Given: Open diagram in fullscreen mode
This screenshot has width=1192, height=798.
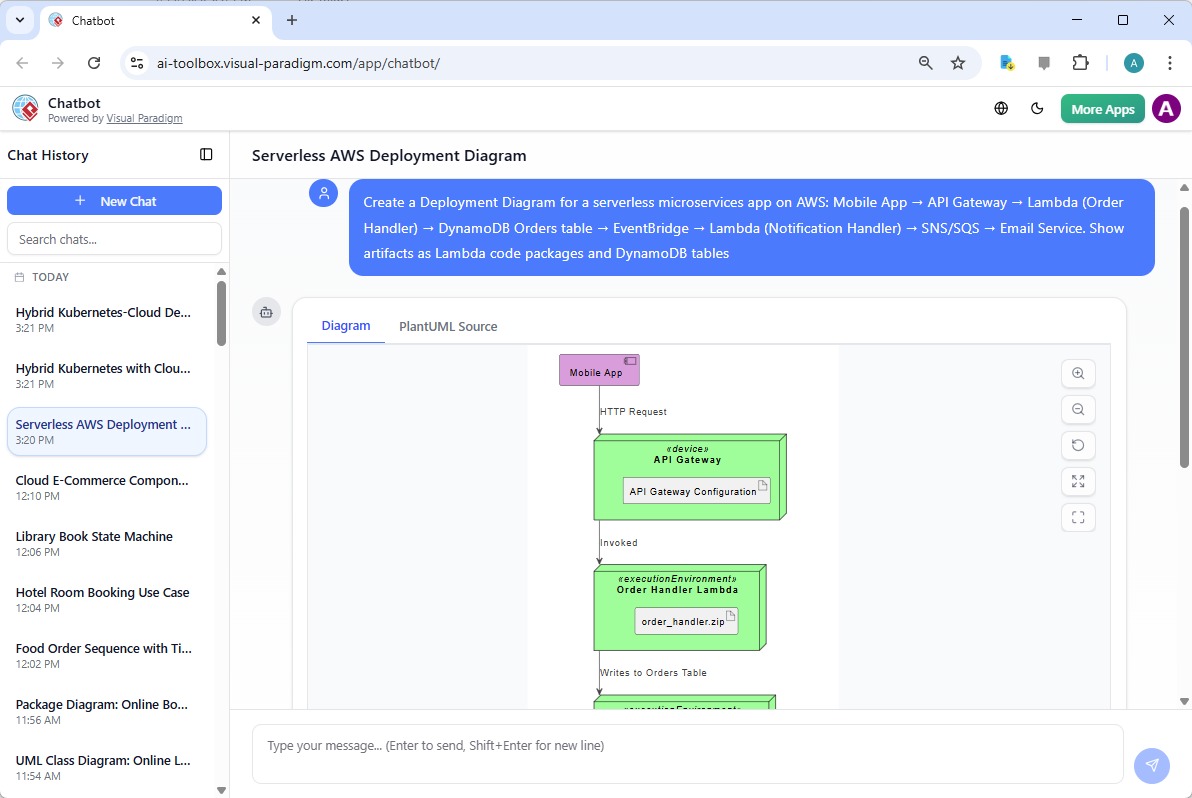Looking at the screenshot, I should point(1078,517).
